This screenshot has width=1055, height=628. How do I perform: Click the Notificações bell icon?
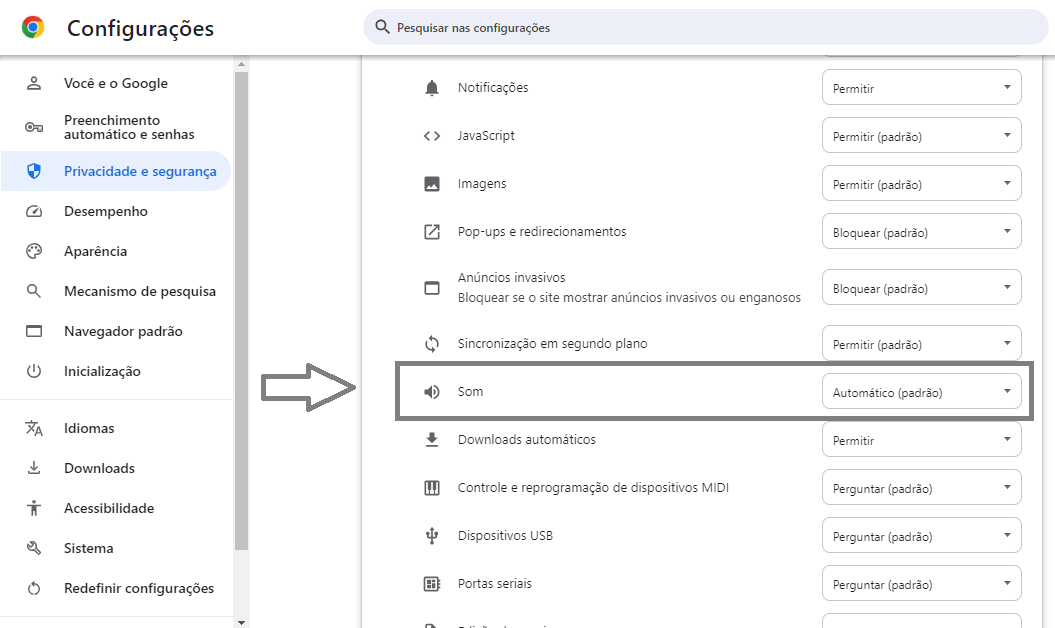point(432,88)
